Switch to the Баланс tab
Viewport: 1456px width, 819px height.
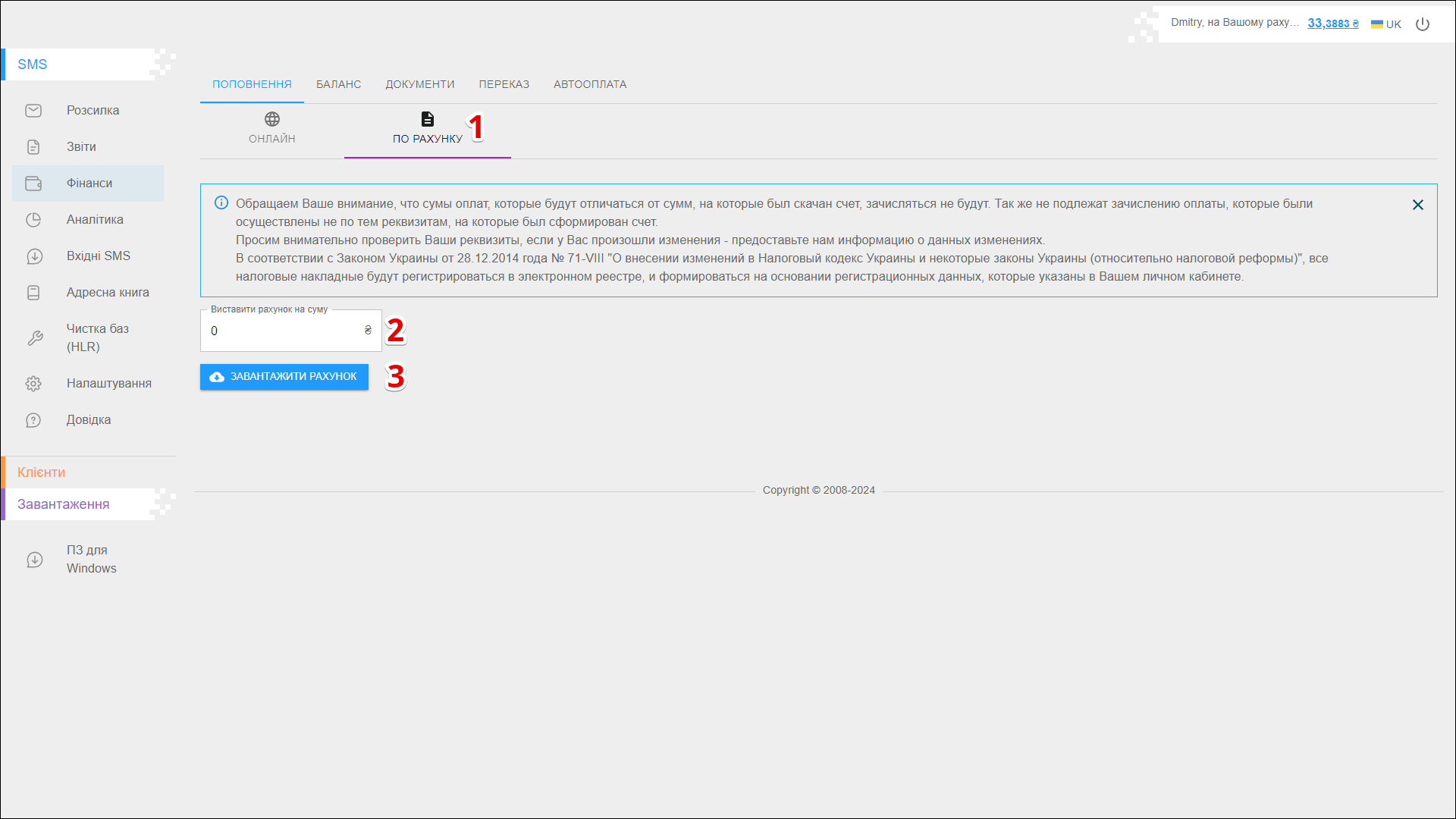click(x=338, y=84)
